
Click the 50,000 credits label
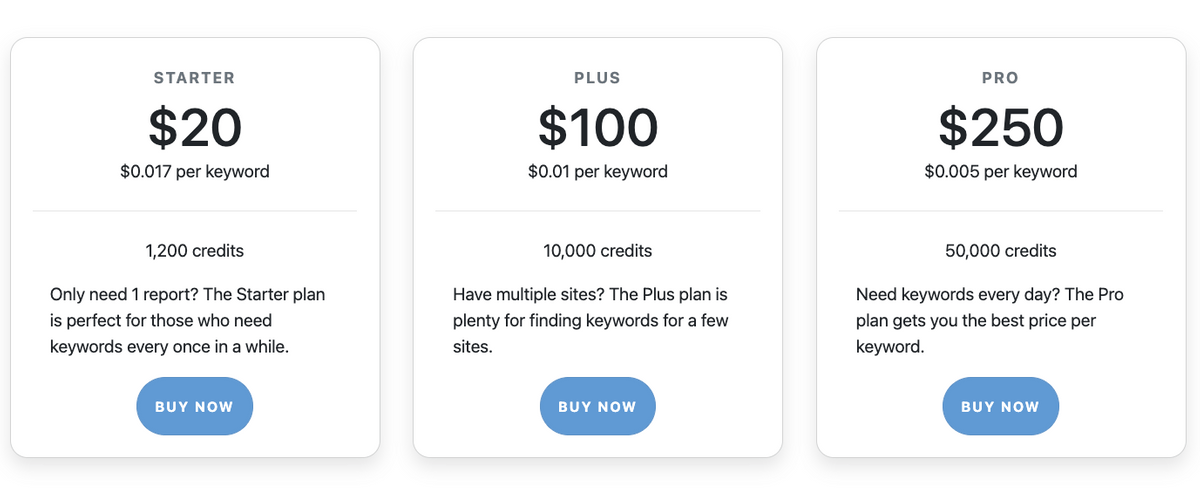[1000, 251]
